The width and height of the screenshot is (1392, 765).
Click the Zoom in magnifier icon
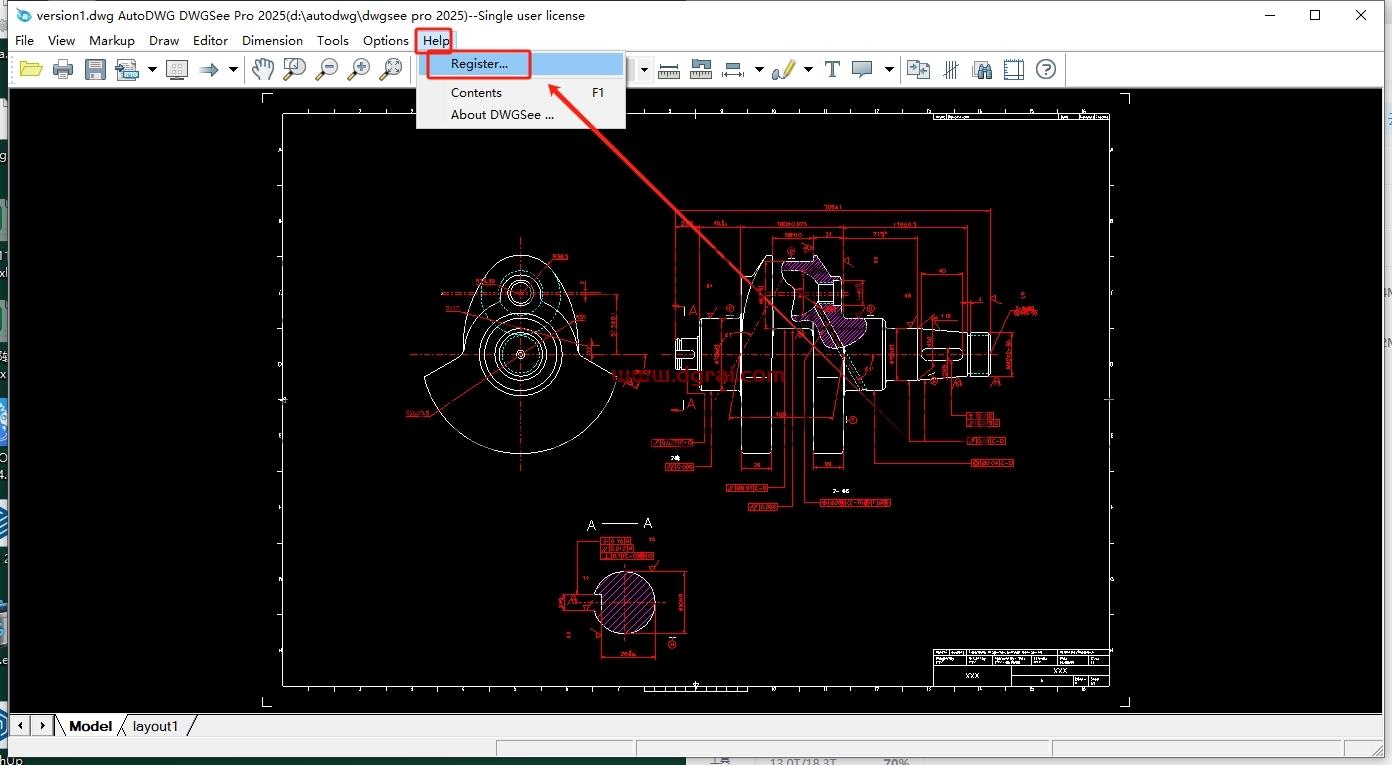[x=359, y=69]
